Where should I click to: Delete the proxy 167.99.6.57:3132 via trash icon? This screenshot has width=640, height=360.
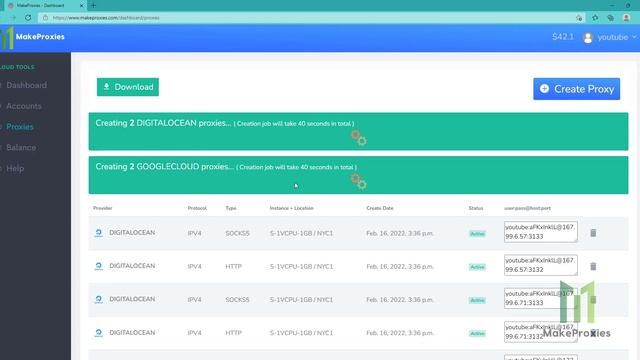click(593, 267)
